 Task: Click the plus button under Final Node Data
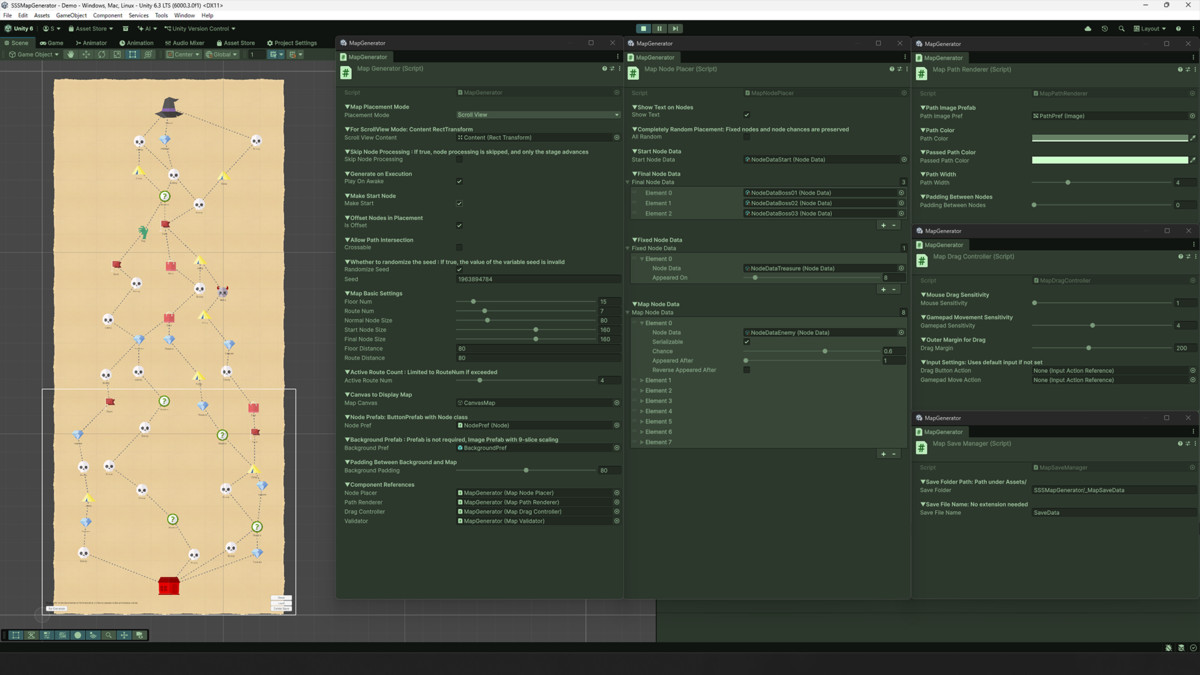(882, 225)
